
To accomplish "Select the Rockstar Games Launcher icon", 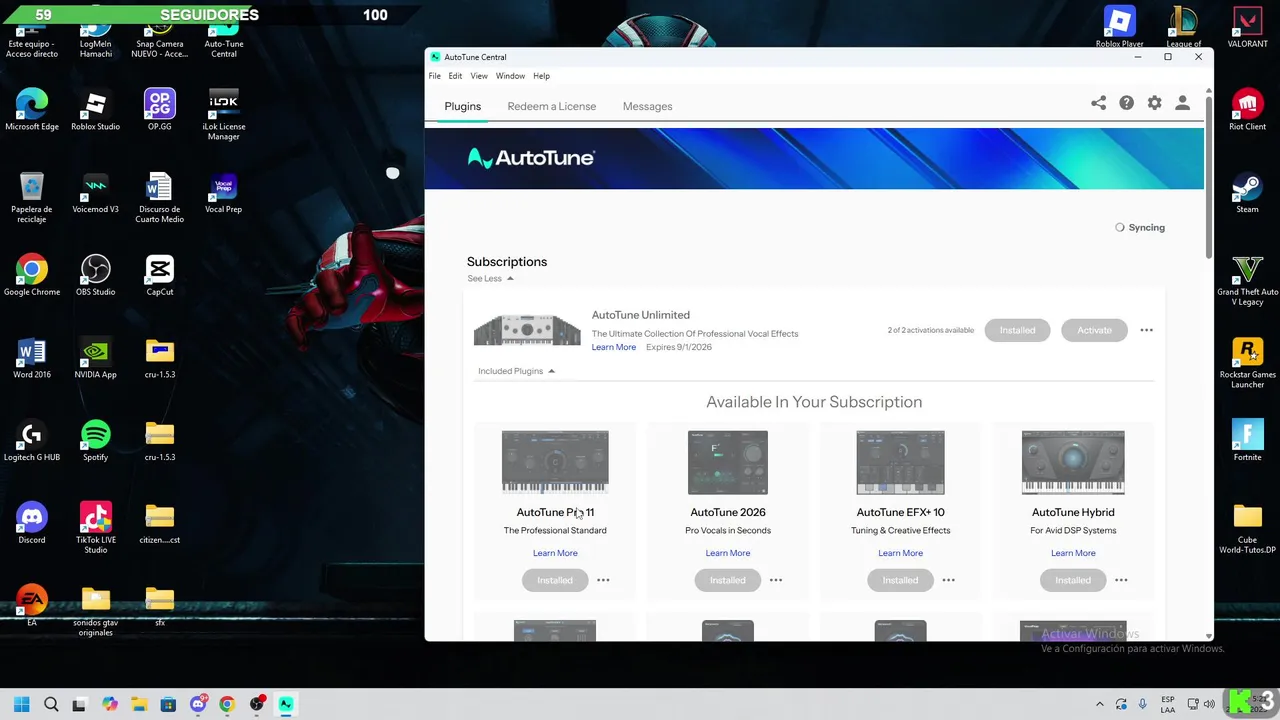I will point(1247,363).
